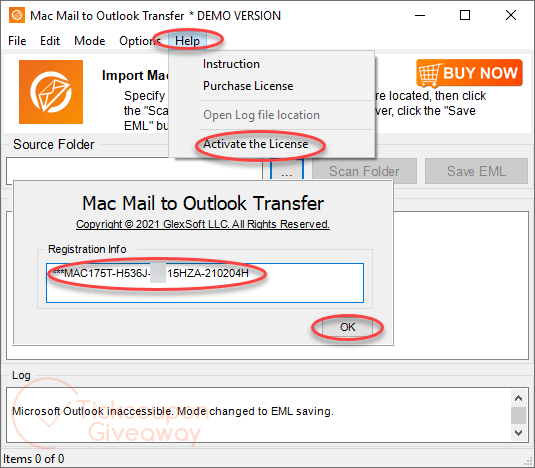Click the "Mac Mail to Outlook Transfer" dialog heading
The image size is (535, 468).
coord(203,203)
